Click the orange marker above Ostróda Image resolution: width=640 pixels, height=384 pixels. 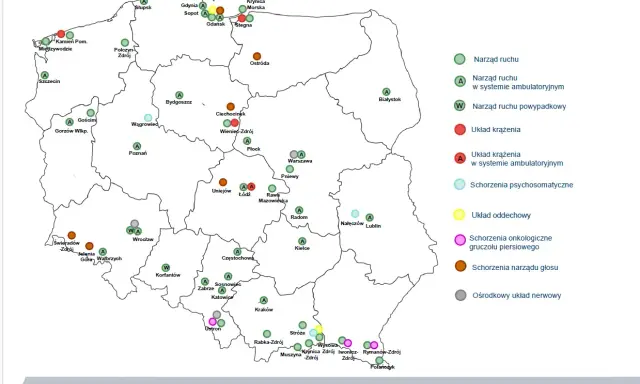tap(257, 56)
